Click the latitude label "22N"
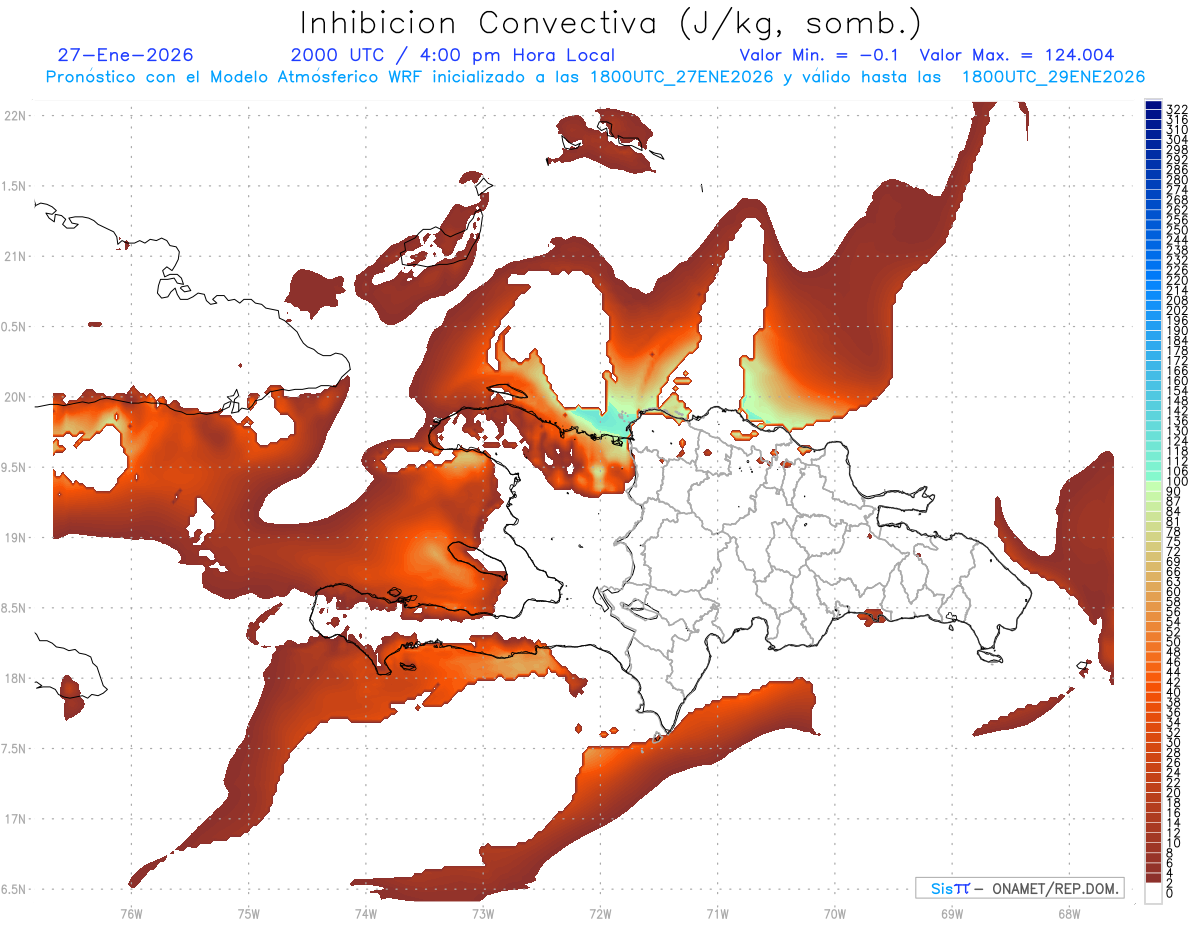The image size is (1200, 927). [15, 116]
